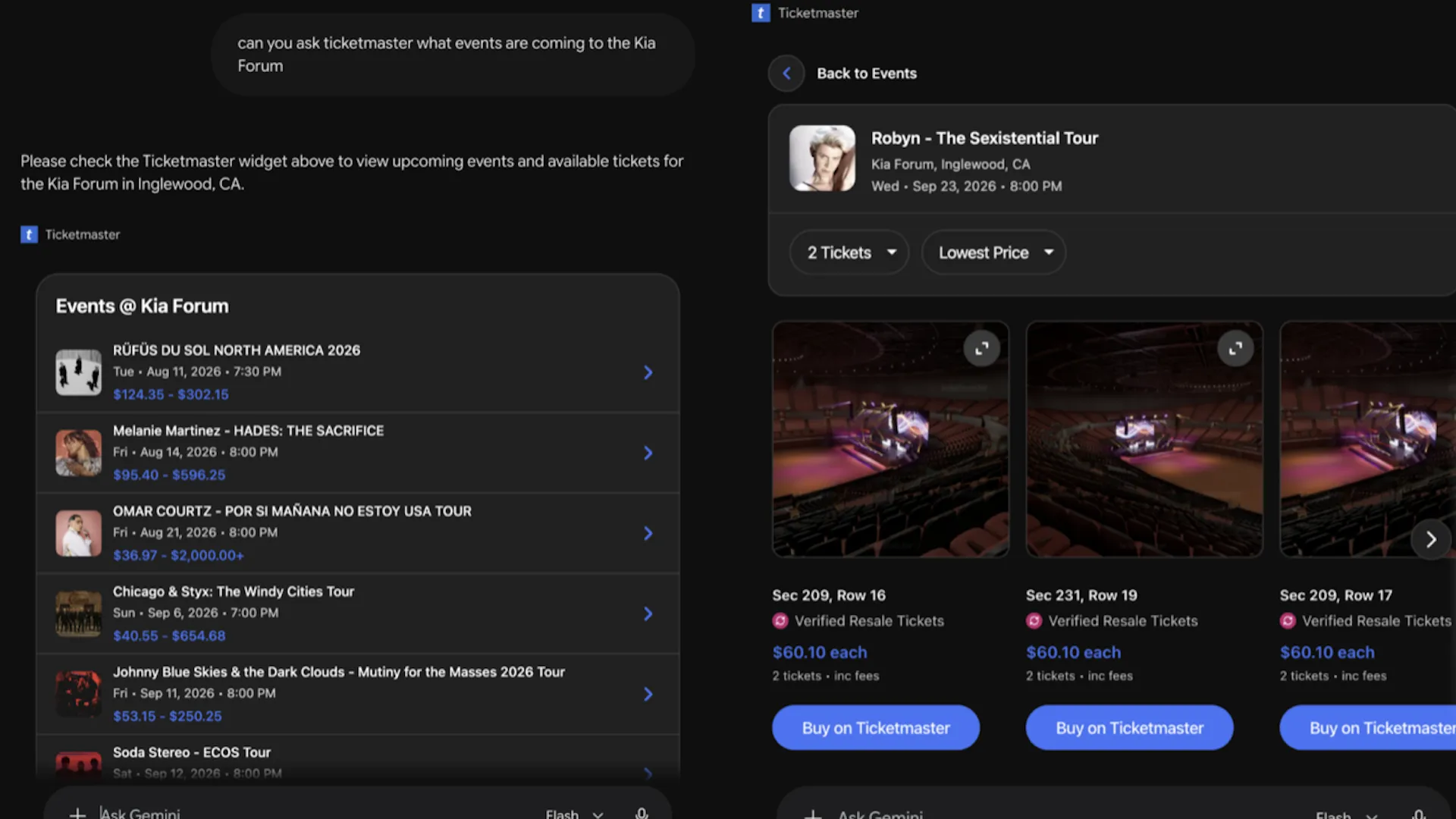Image resolution: width=1456 pixels, height=819 pixels.
Task: Open the Sec 209, Row 16 venue photo
Action: 890,440
